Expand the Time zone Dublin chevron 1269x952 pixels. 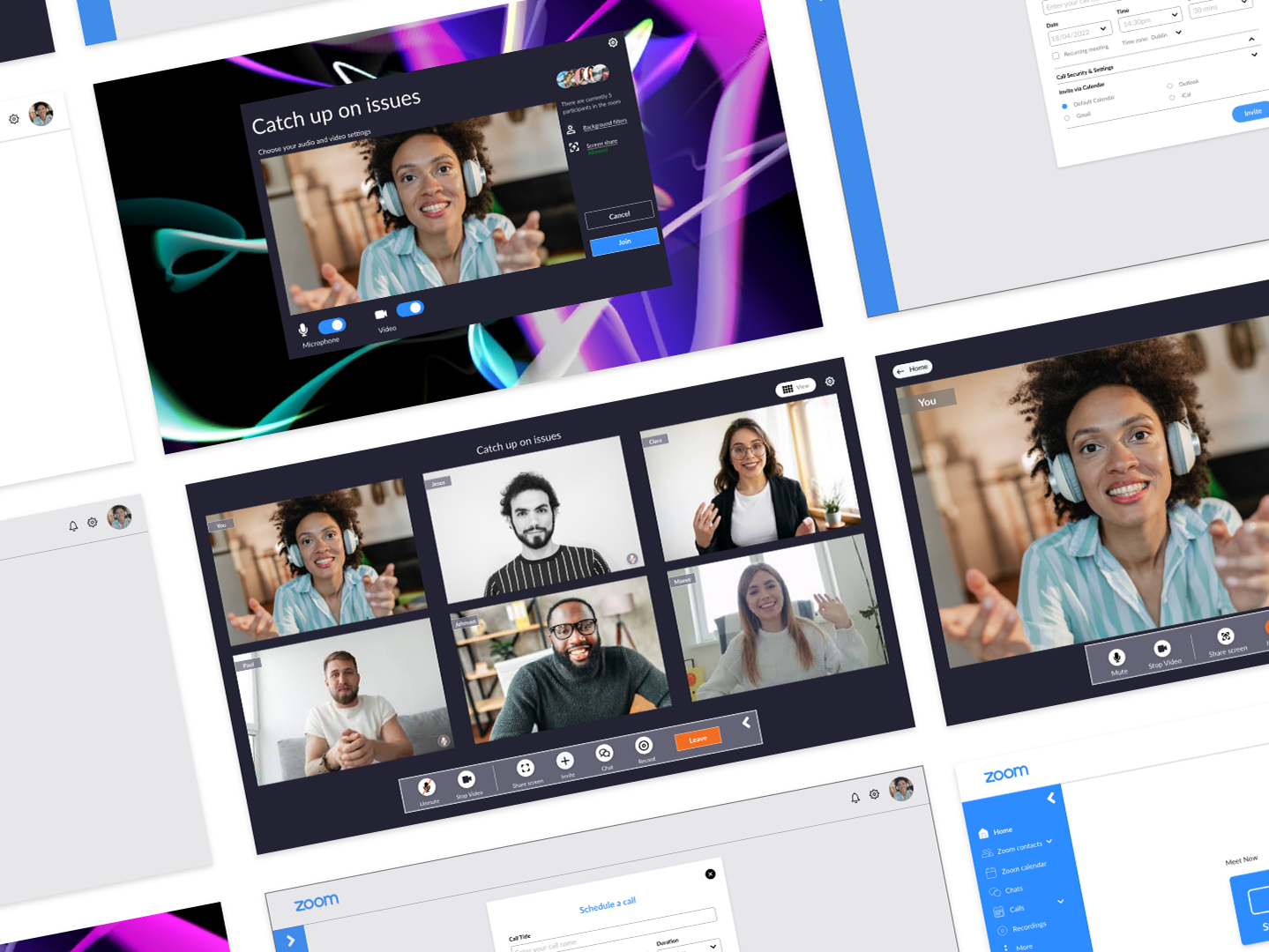[1178, 33]
